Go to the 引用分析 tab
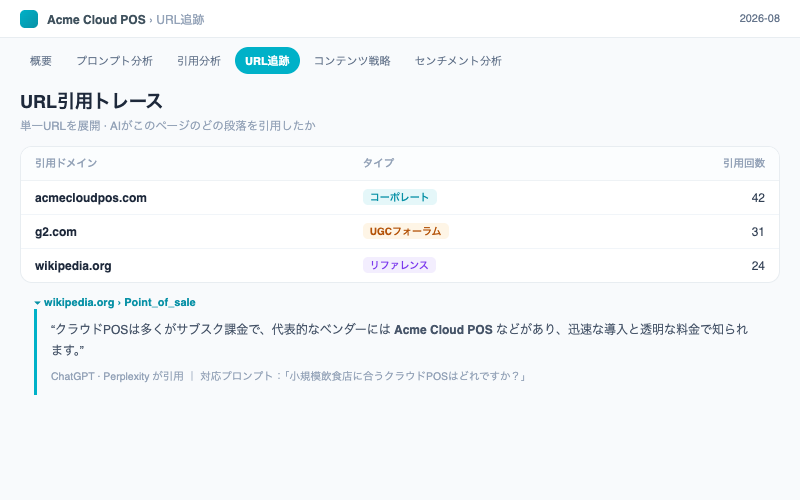The width and height of the screenshot is (800, 500). point(198,61)
